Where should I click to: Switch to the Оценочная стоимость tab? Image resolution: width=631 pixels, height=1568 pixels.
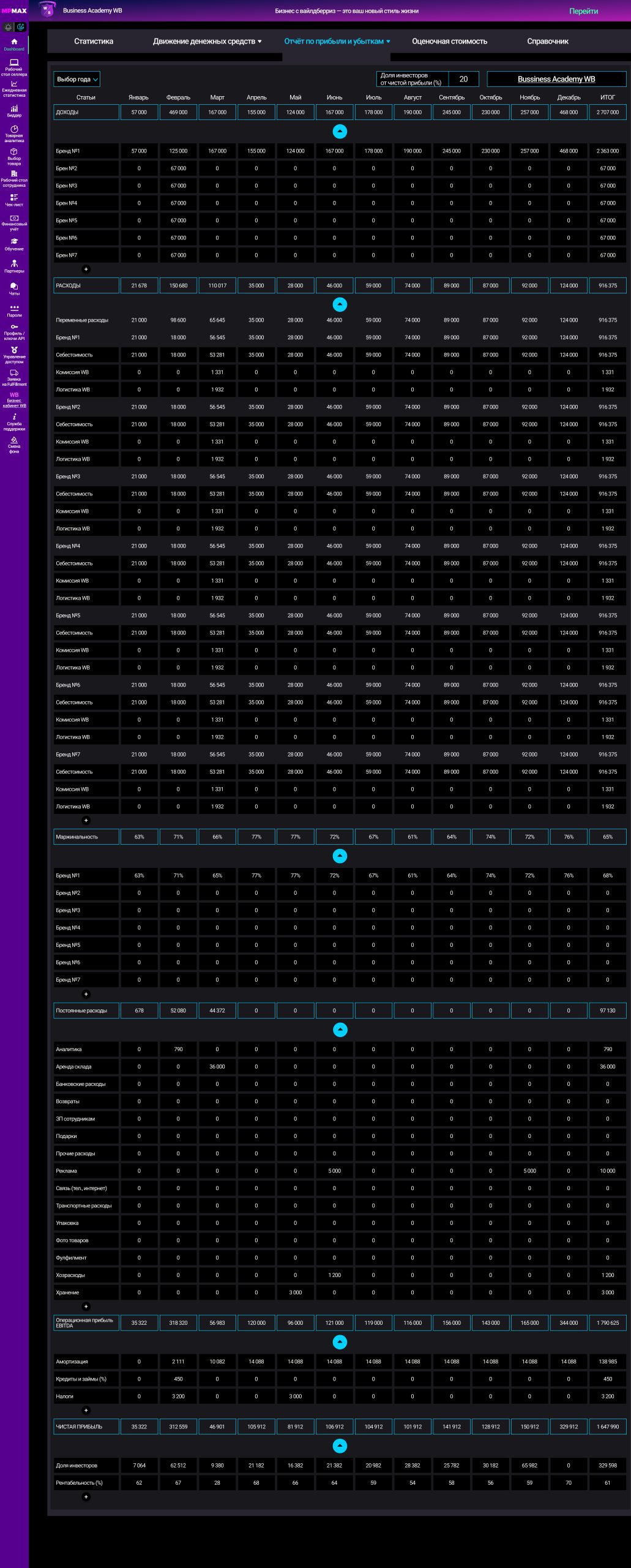pyautogui.click(x=449, y=41)
